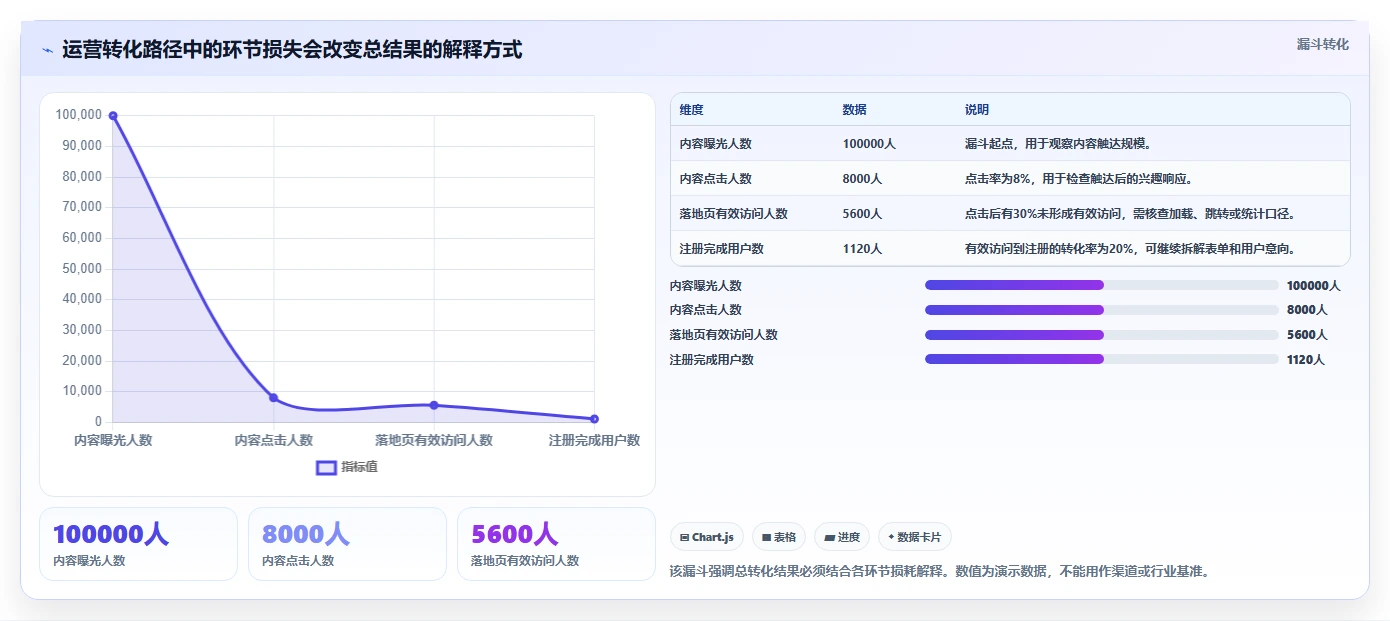Click the 指标值 legend label text

359,467
